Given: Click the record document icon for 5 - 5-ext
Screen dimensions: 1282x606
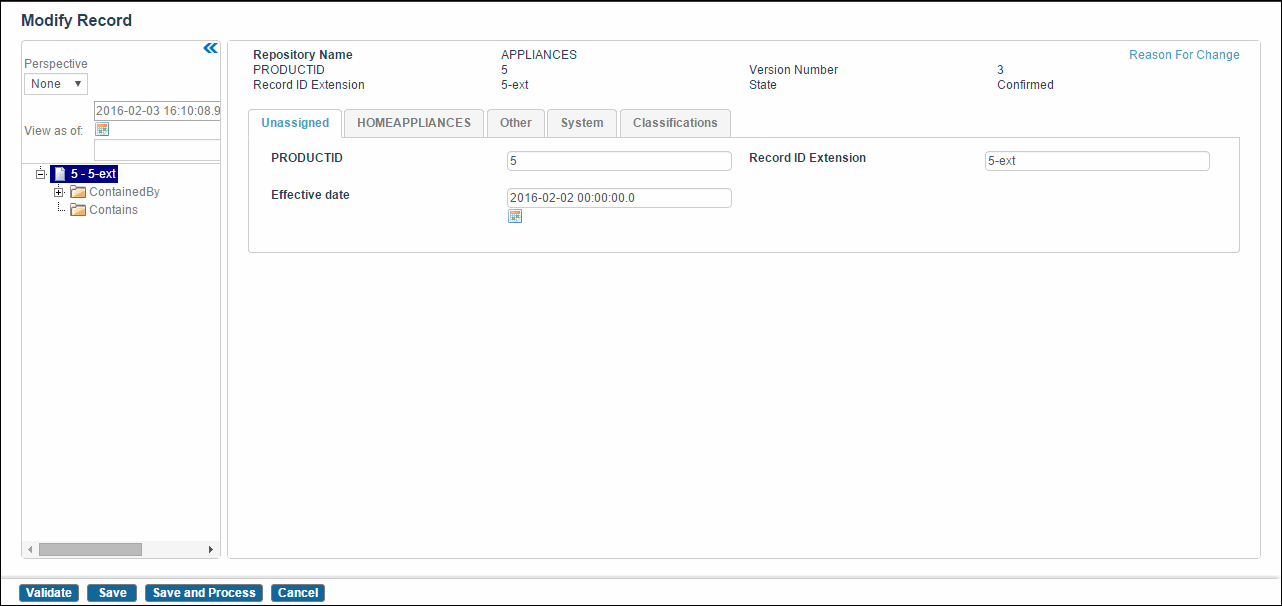Looking at the screenshot, I should [59, 174].
